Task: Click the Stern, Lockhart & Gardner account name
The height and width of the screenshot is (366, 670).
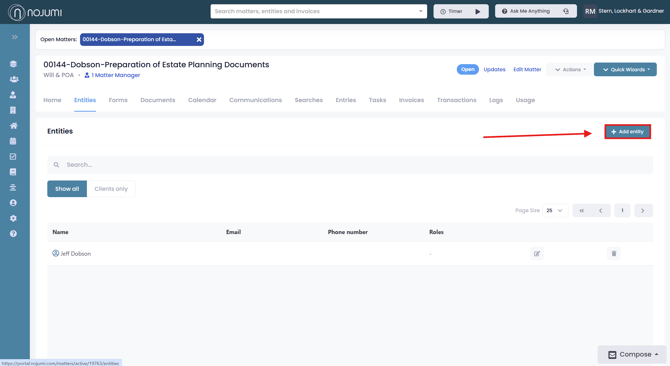Action: (631, 11)
